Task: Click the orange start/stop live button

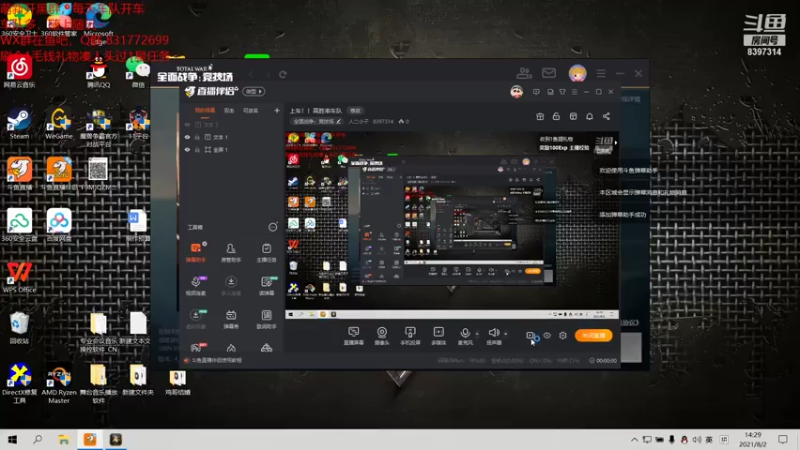Action: [593, 336]
